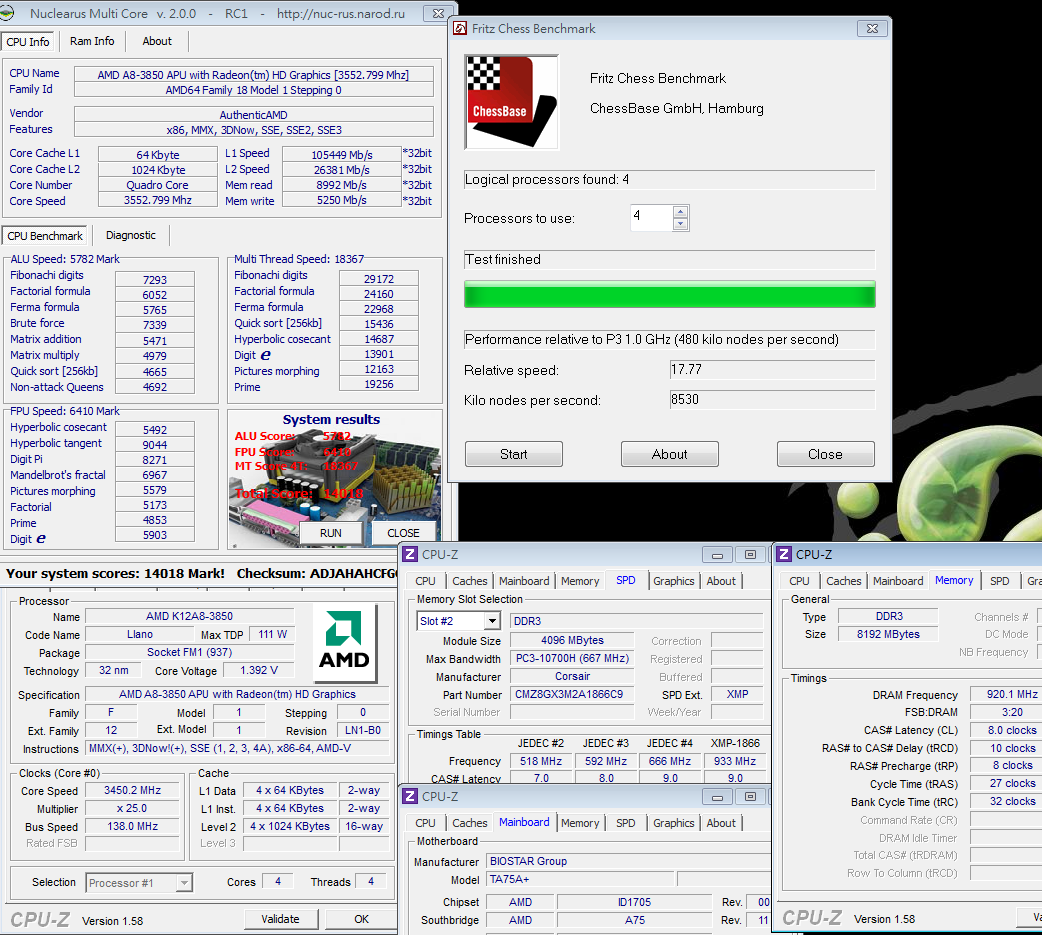
Task: Click Module Size 4096 MBytes field
Action: (572, 641)
